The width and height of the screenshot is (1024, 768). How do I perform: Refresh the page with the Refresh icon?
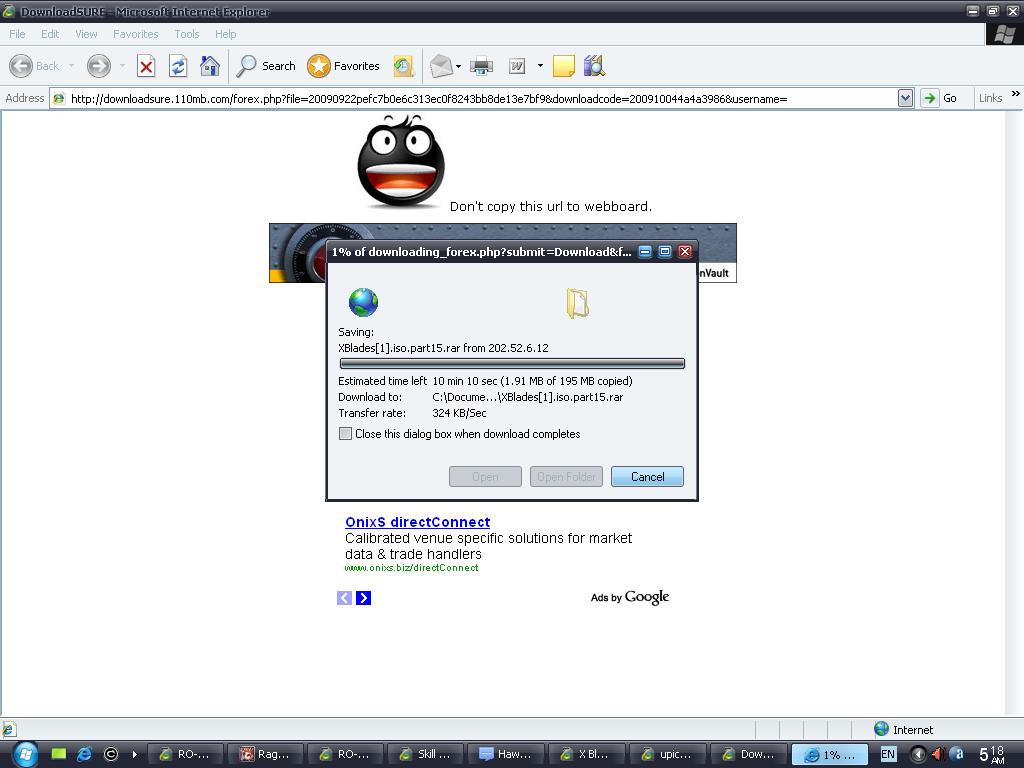pos(178,66)
